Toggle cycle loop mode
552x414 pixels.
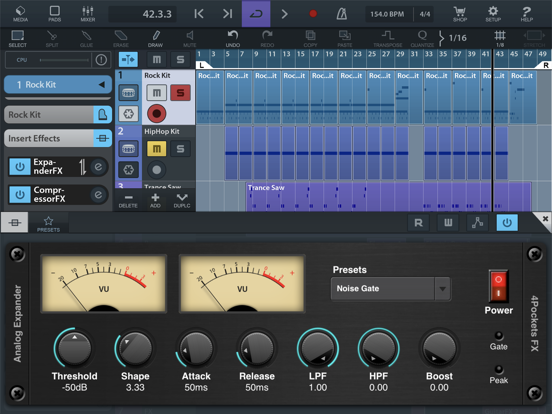256,14
